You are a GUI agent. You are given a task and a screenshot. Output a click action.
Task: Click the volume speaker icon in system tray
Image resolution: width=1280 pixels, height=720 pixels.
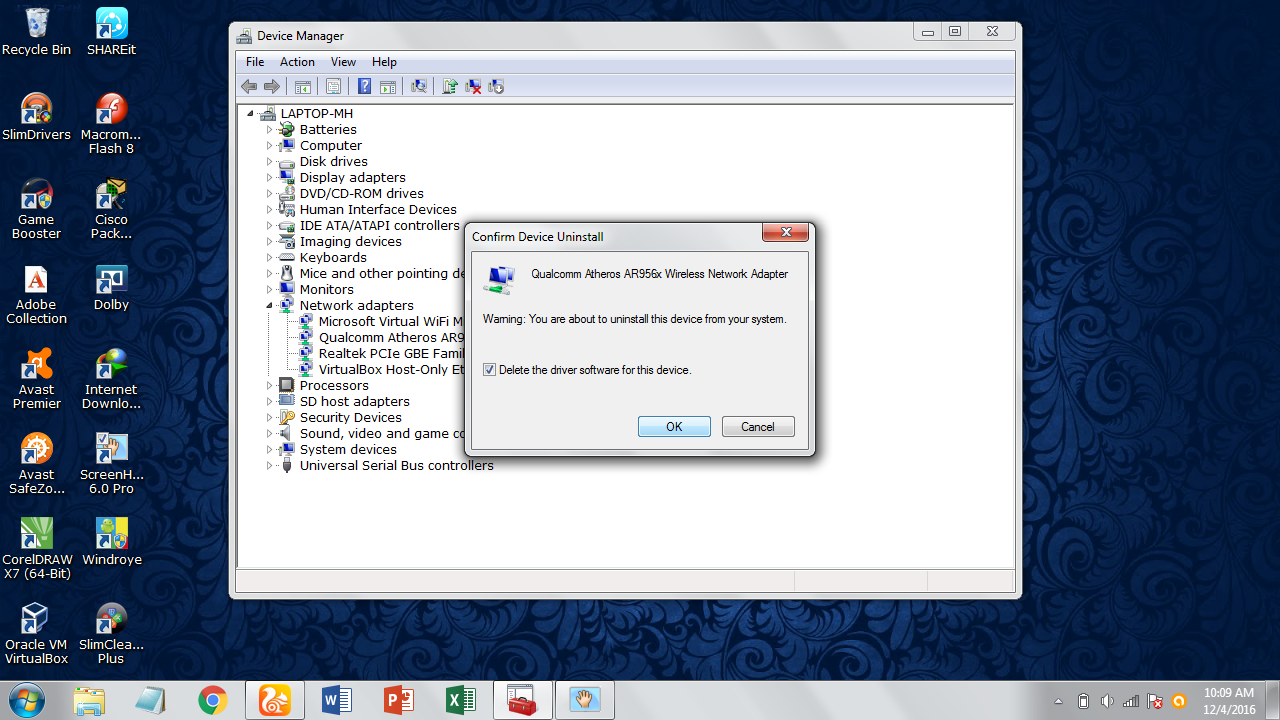pyautogui.click(x=1107, y=701)
